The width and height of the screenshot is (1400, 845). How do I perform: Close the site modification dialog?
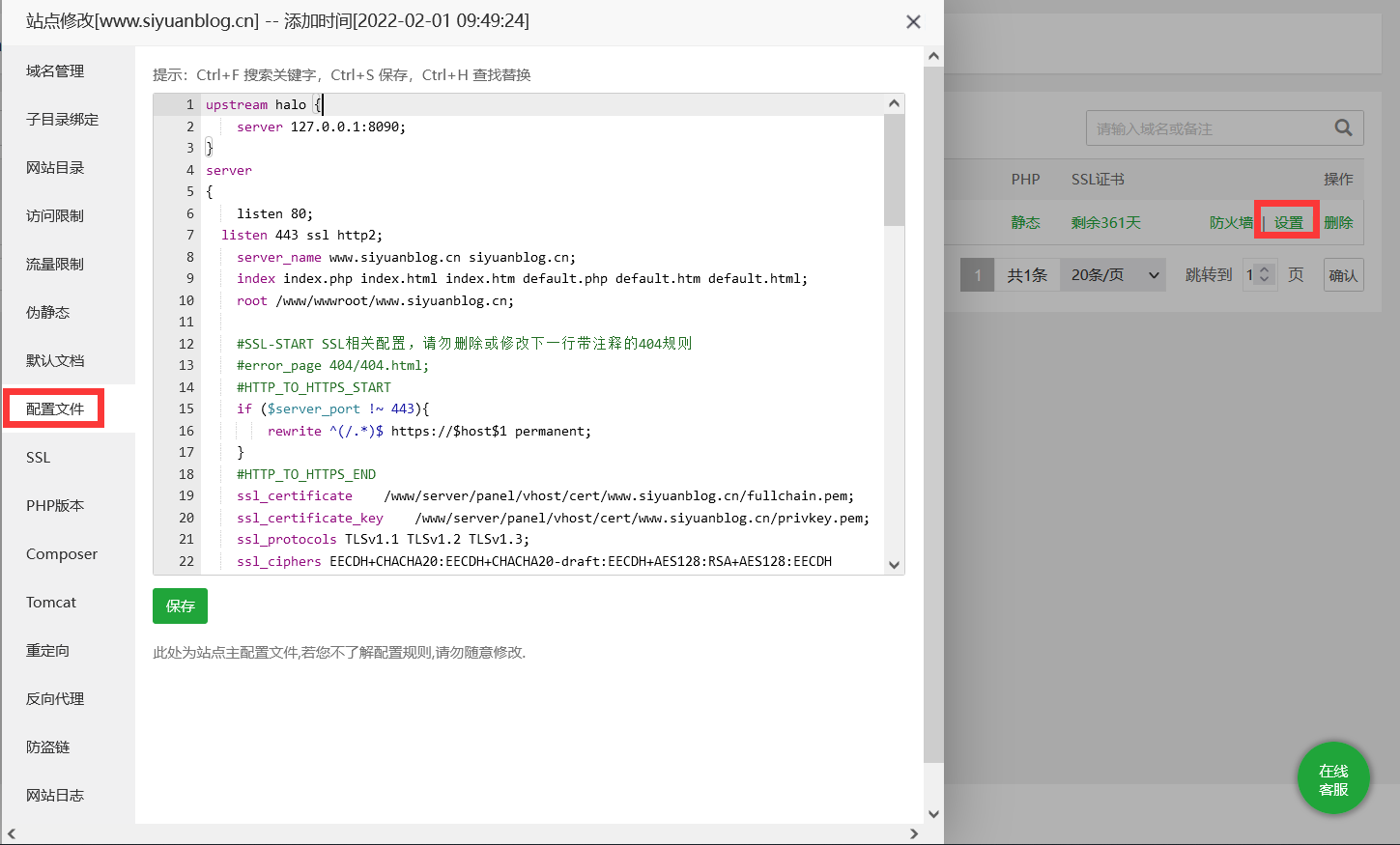(x=913, y=21)
